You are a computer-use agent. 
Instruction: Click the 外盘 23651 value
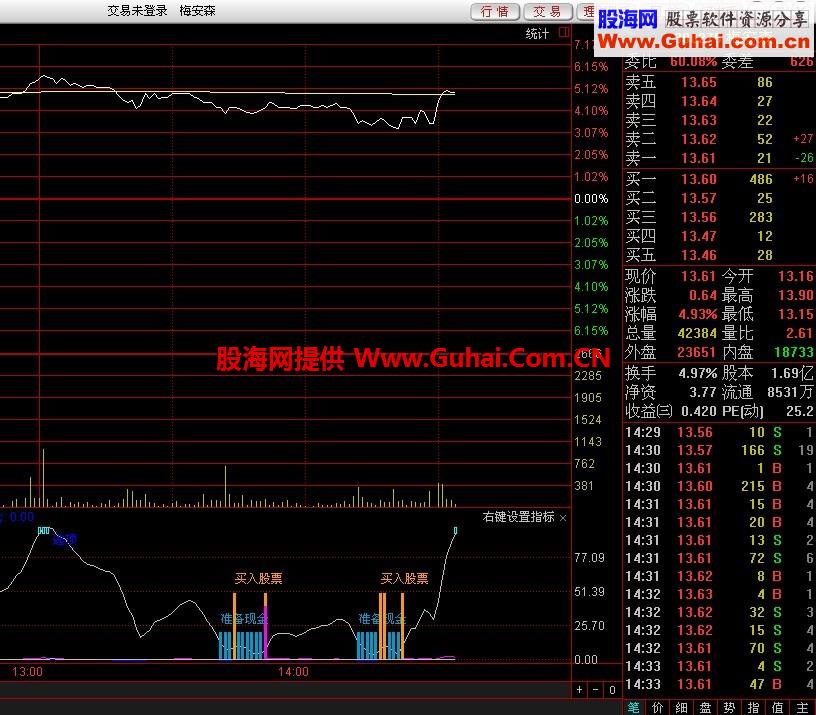697,352
